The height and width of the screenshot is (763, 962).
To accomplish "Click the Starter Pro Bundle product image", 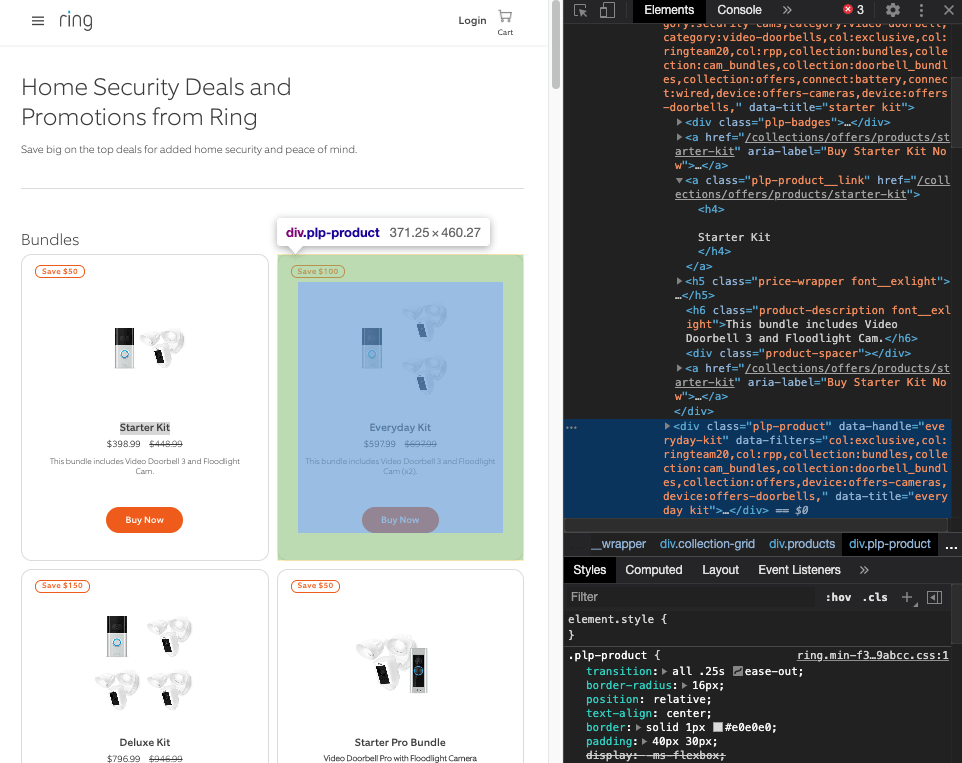I will pyautogui.click(x=392, y=663).
